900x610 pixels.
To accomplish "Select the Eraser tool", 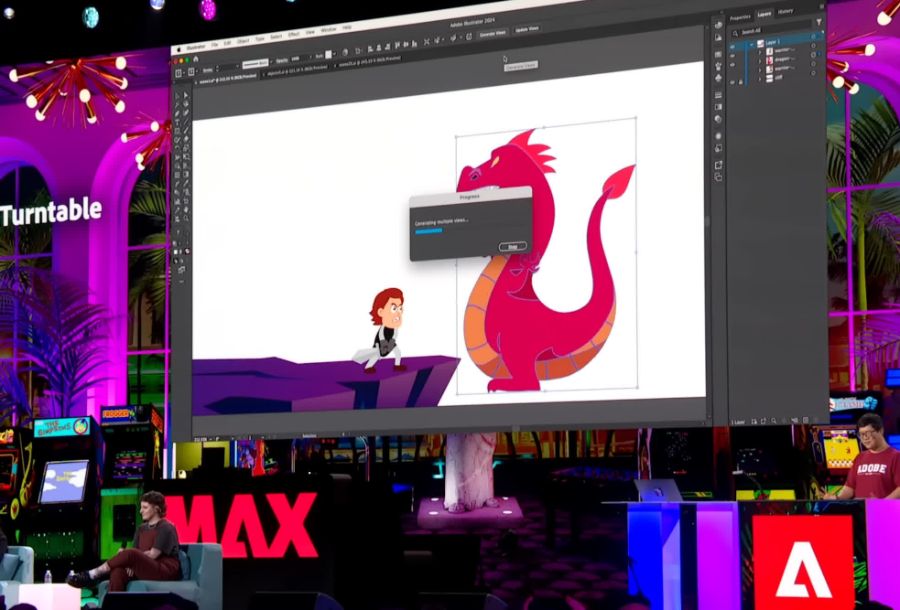I will tap(186, 139).
